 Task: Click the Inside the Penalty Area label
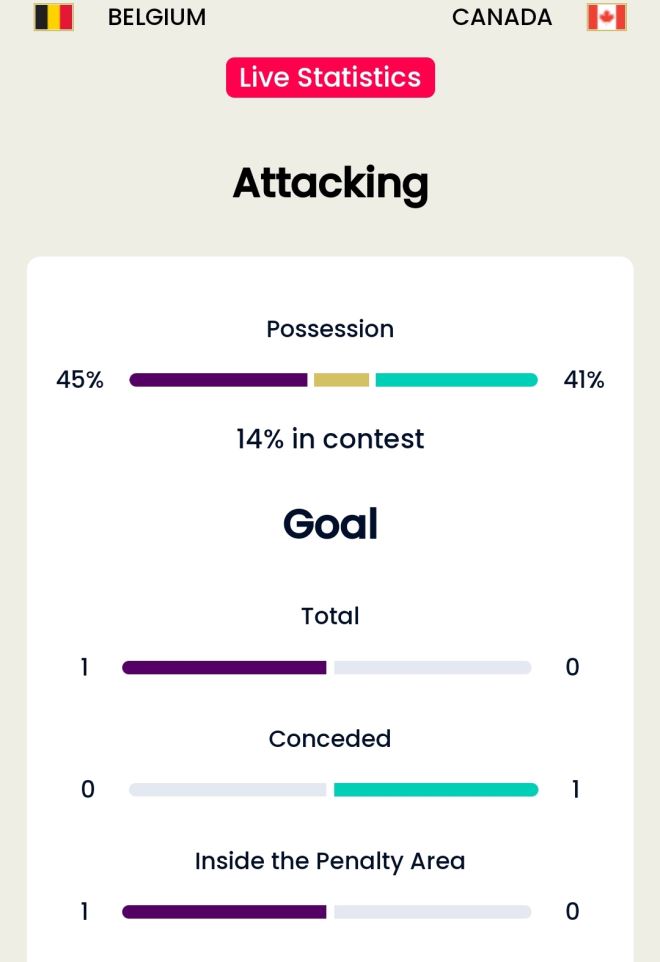click(x=330, y=861)
